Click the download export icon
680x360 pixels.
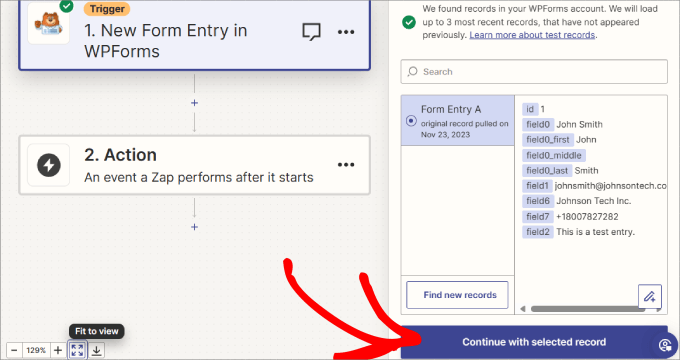(x=97, y=350)
